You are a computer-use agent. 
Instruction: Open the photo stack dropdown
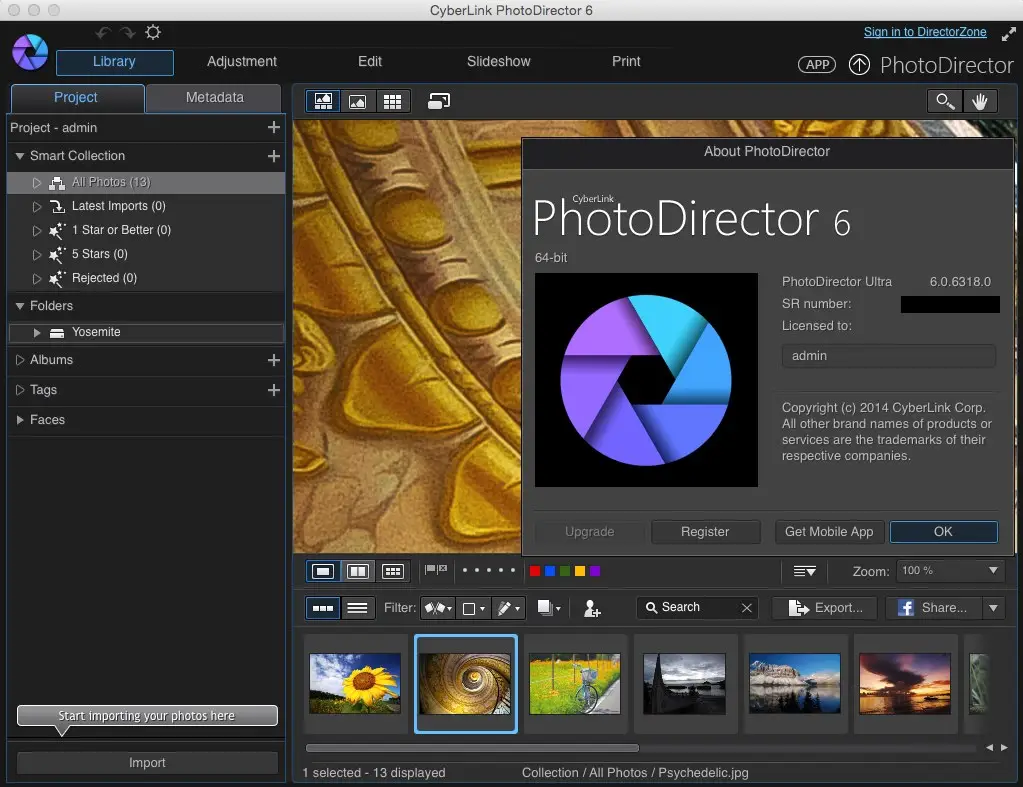[x=549, y=608]
